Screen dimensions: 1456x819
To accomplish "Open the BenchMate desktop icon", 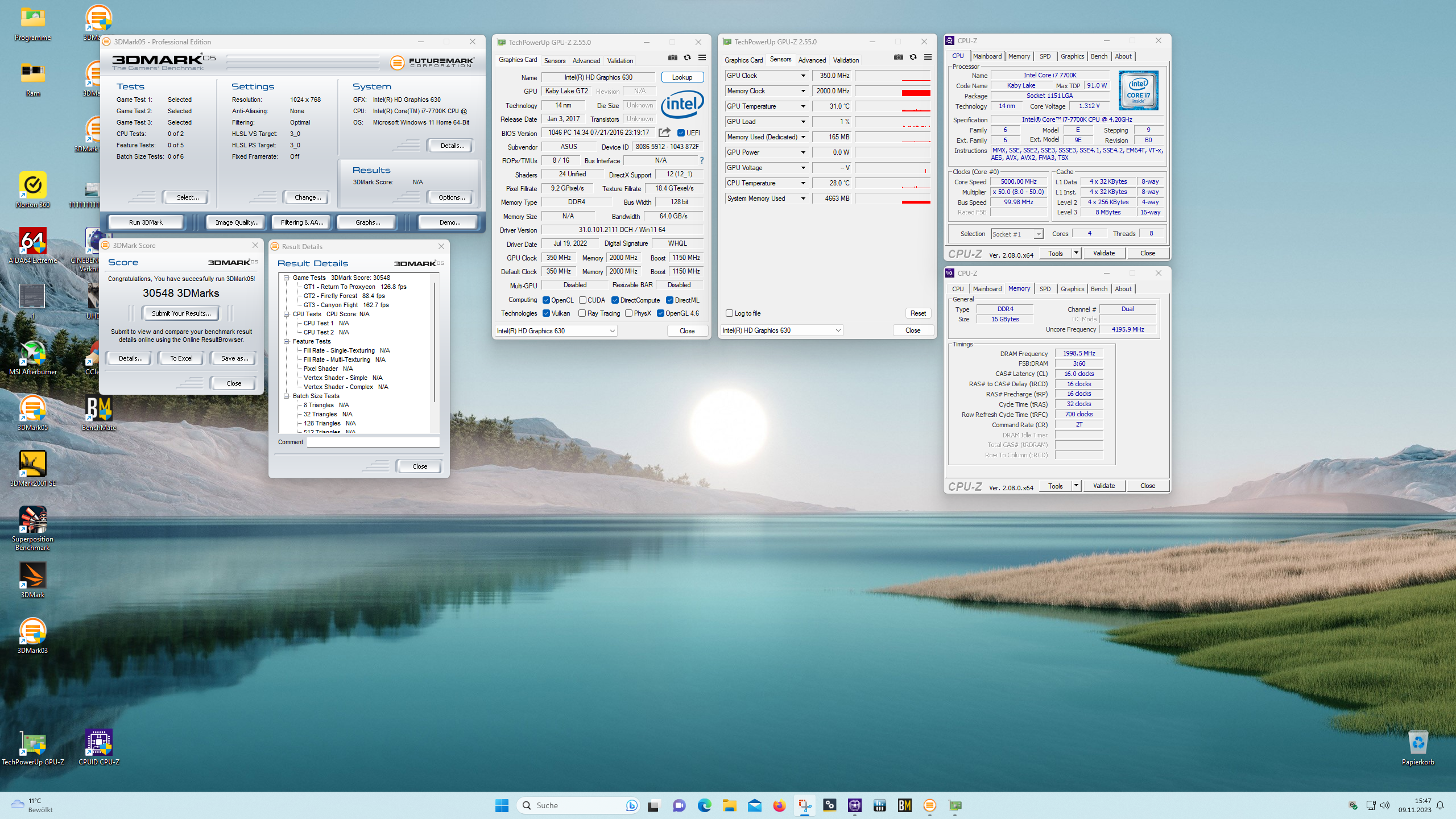I will coord(98,413).
